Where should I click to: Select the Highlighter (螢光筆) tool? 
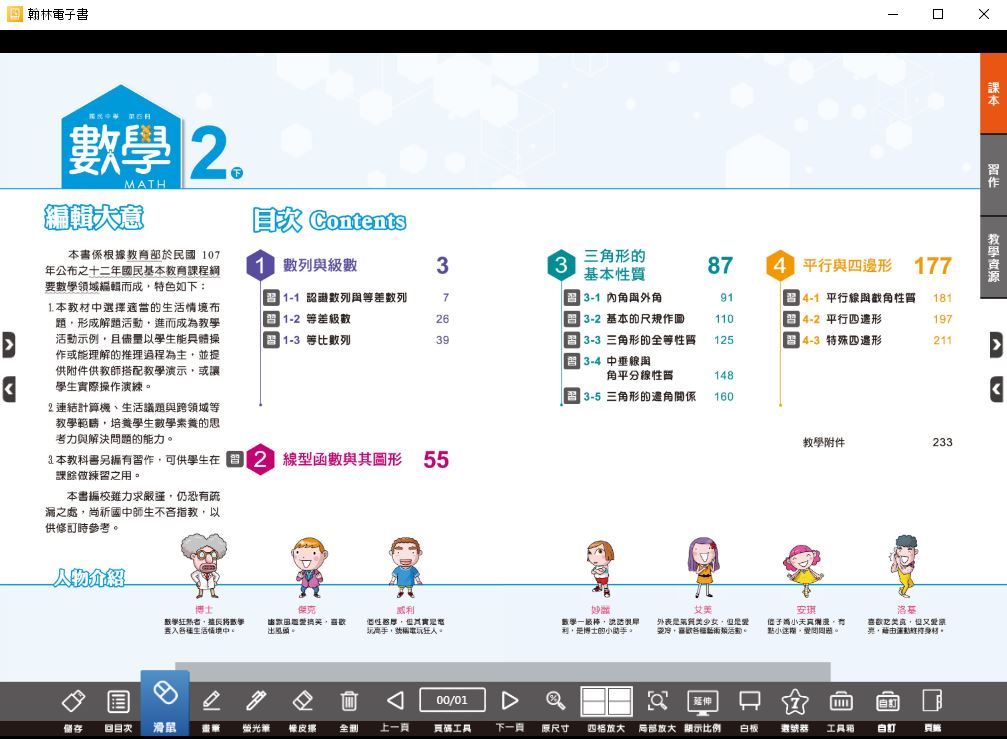click(x=257, y=701)
